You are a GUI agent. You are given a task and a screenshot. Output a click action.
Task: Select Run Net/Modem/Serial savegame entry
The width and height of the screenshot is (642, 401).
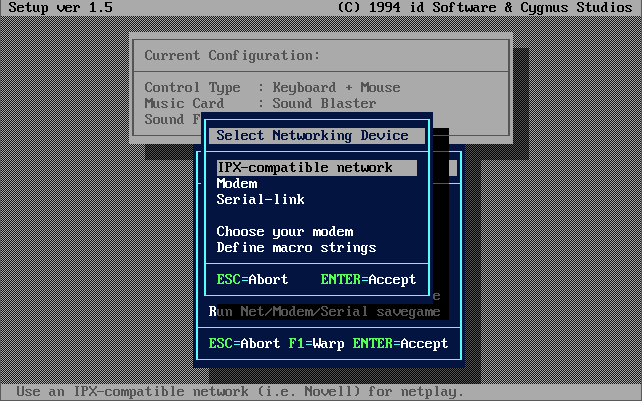(x=324, y=312)
